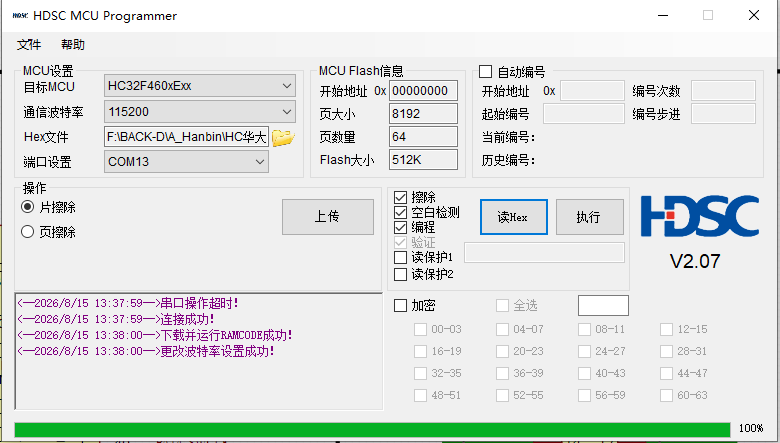Close the HDSC MCU Programmer window
780x443 pixels.
click(x=754, y=15)
